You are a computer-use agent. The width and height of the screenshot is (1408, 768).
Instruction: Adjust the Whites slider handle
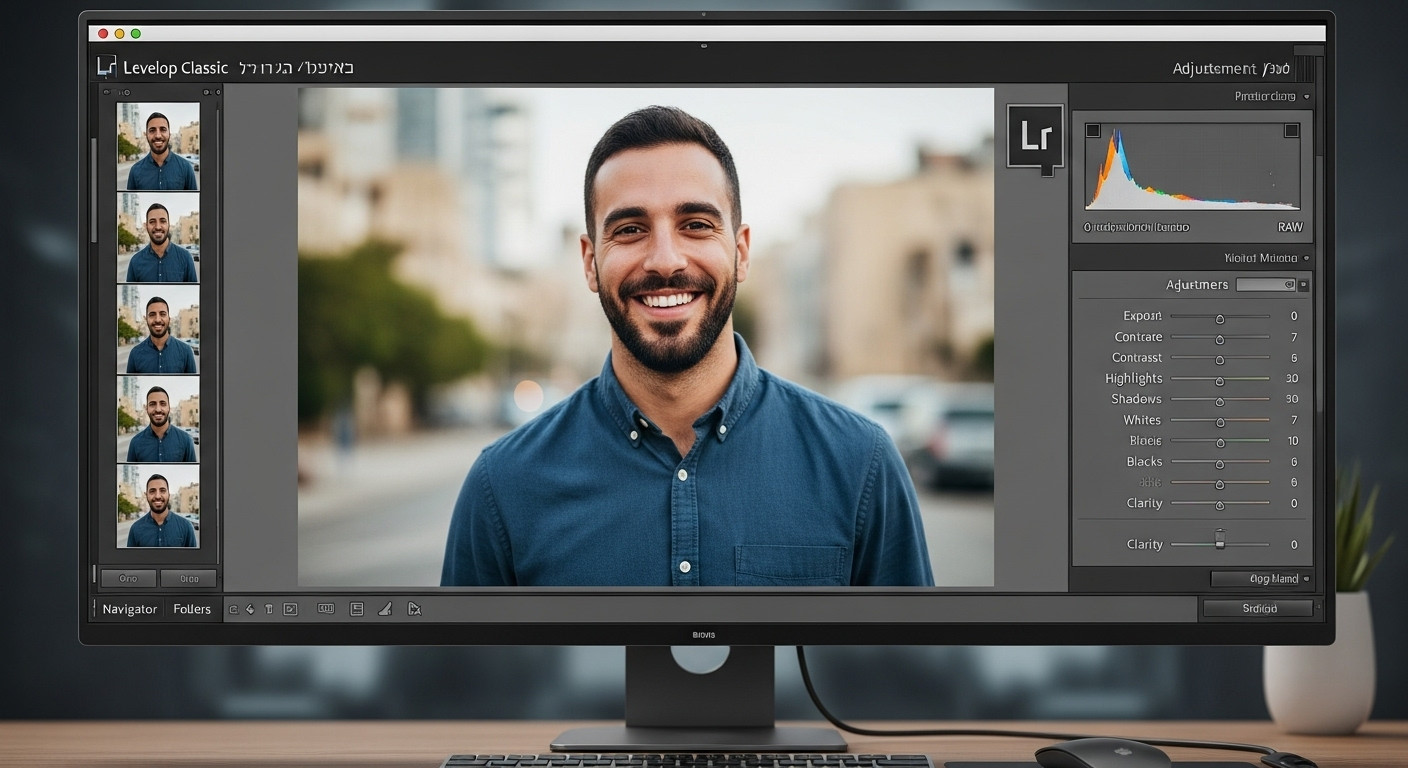(x=1220, y=422)
